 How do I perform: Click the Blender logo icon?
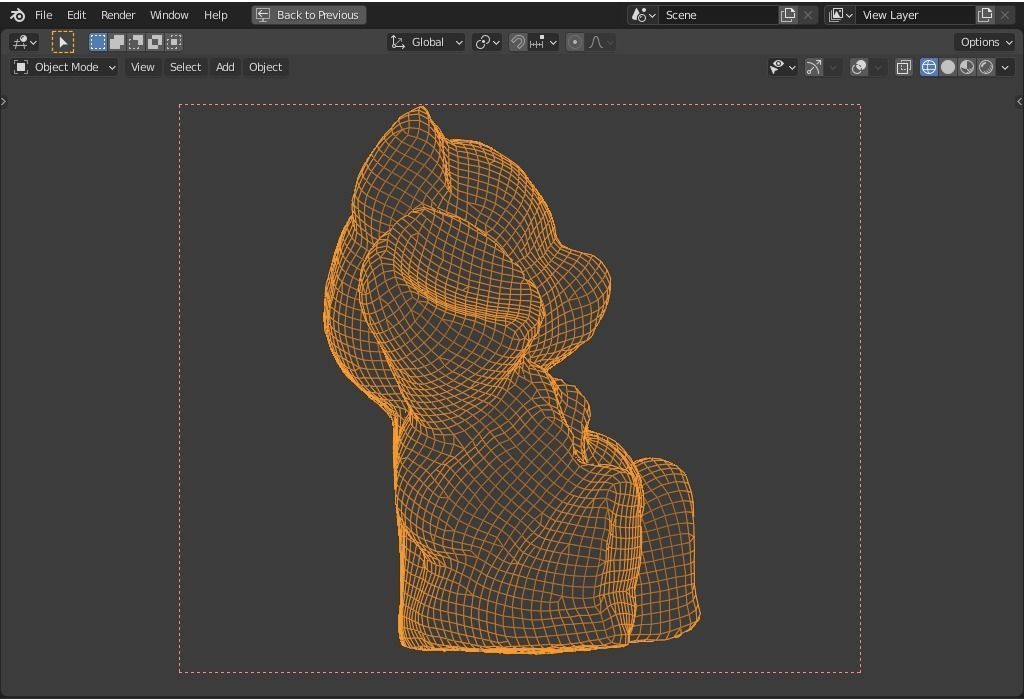pos(18,15)
